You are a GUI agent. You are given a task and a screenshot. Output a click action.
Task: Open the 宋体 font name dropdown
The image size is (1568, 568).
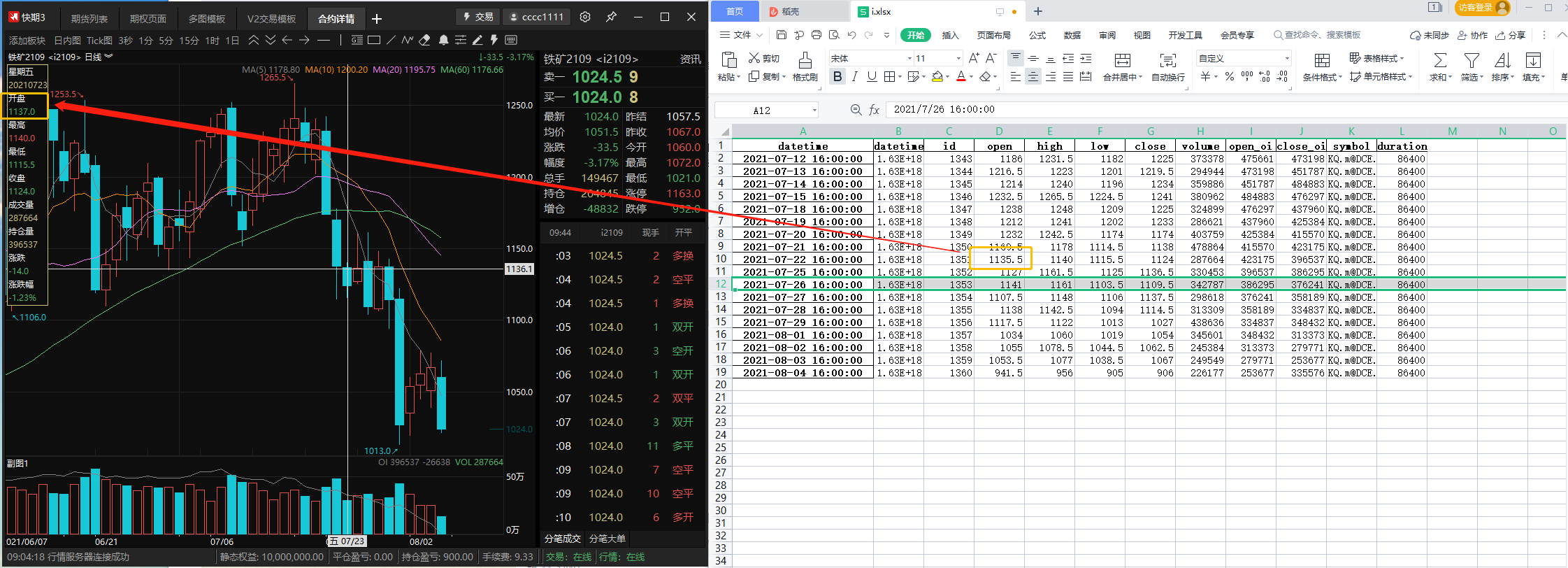pyautogui.click(x=909, y=59)
